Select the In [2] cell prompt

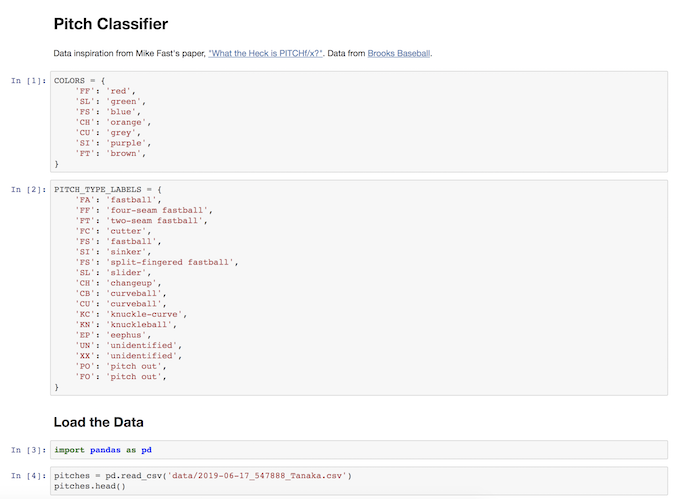click(x=29, y=189)
